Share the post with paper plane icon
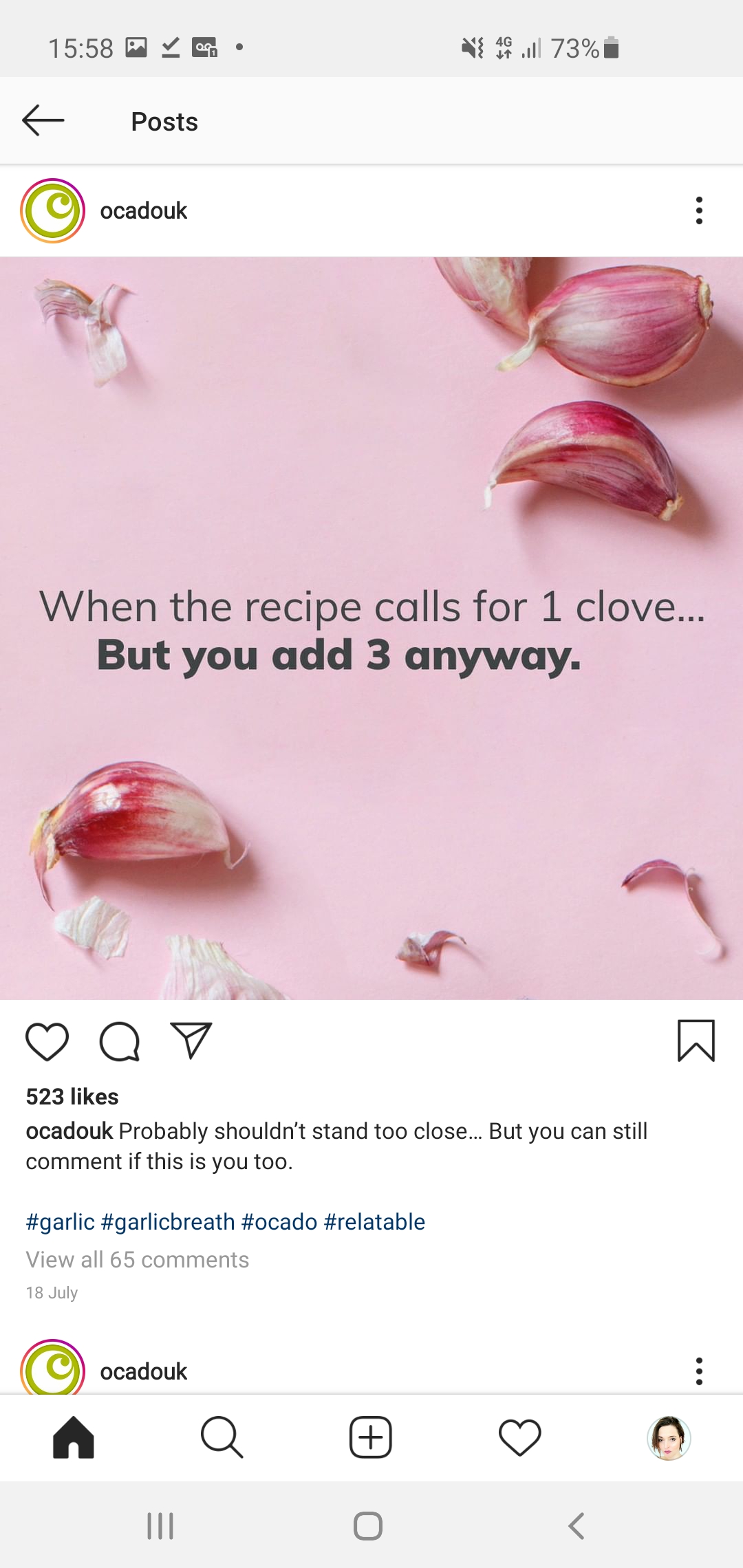The width and height of the screenshot is (743, 1568). pyautogui.click(x=191, y=1041)
